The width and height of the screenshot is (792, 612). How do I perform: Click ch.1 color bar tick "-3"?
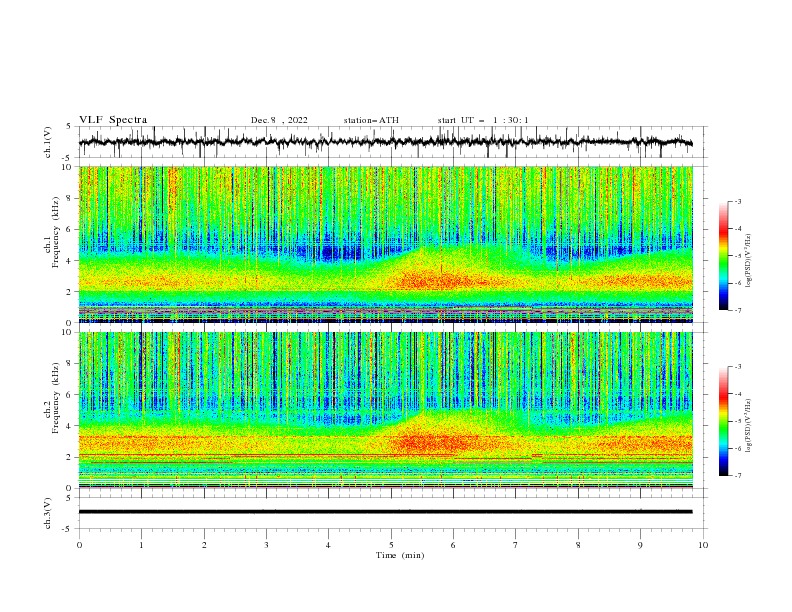tap(738, 201)
